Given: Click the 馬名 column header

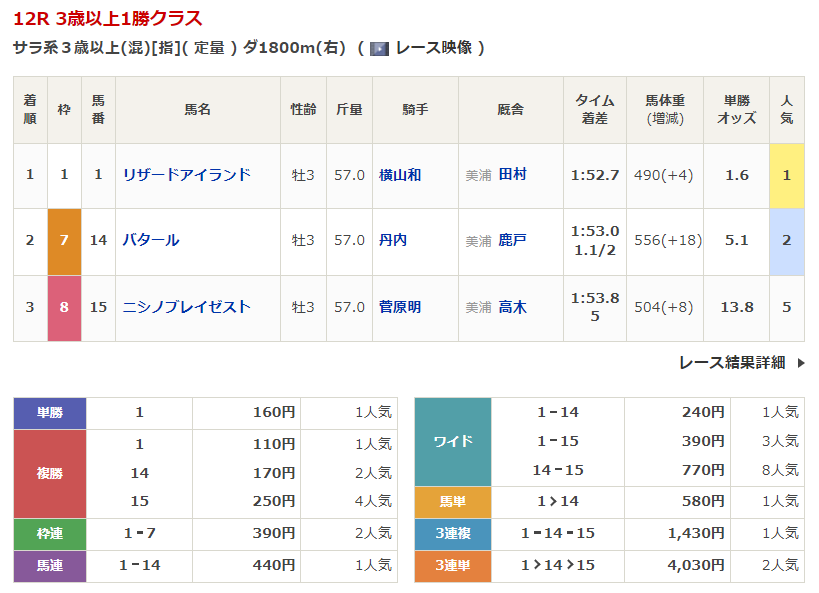Looking at the screenshot, I should pyautogui.click(x=197, y=109).
